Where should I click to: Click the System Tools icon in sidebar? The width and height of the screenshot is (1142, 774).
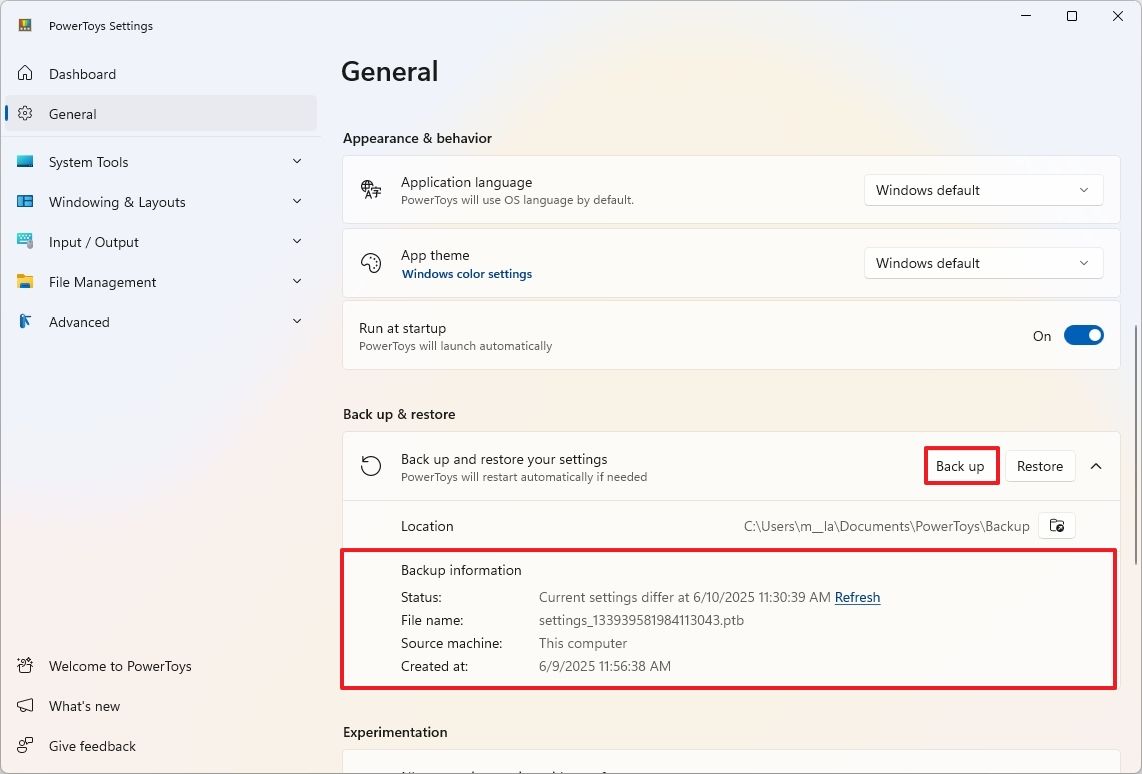tap(23, 161)
